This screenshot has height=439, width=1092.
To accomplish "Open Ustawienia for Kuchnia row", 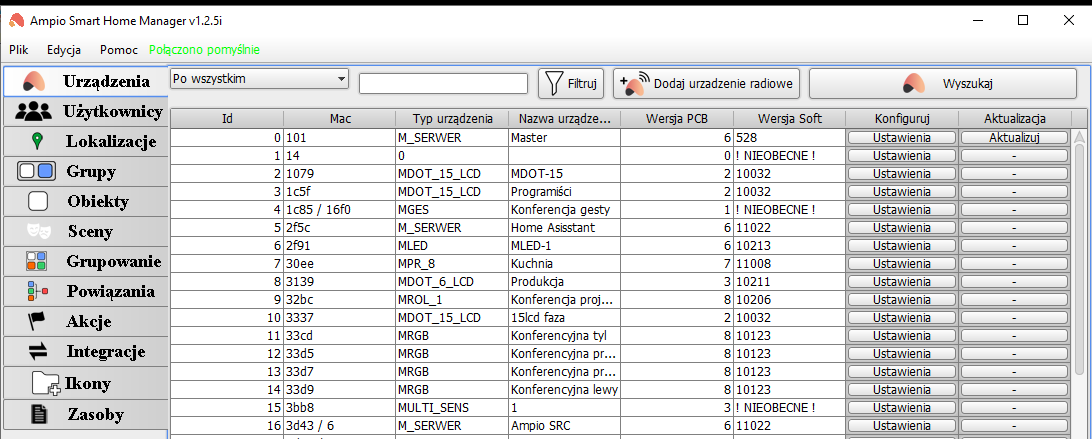I will click(x=902, y=264).
